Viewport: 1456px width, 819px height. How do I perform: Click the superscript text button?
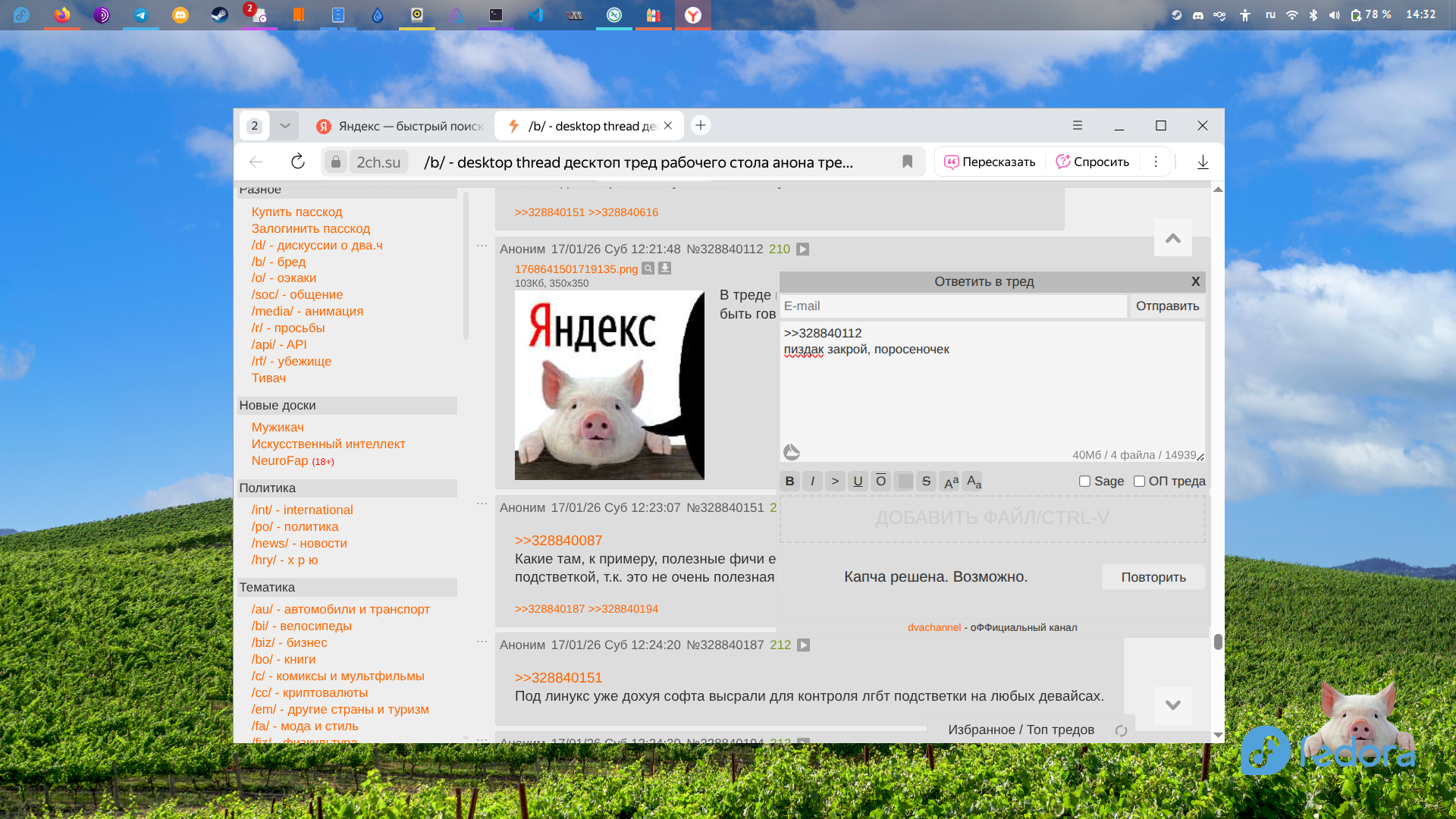point(950,481)
